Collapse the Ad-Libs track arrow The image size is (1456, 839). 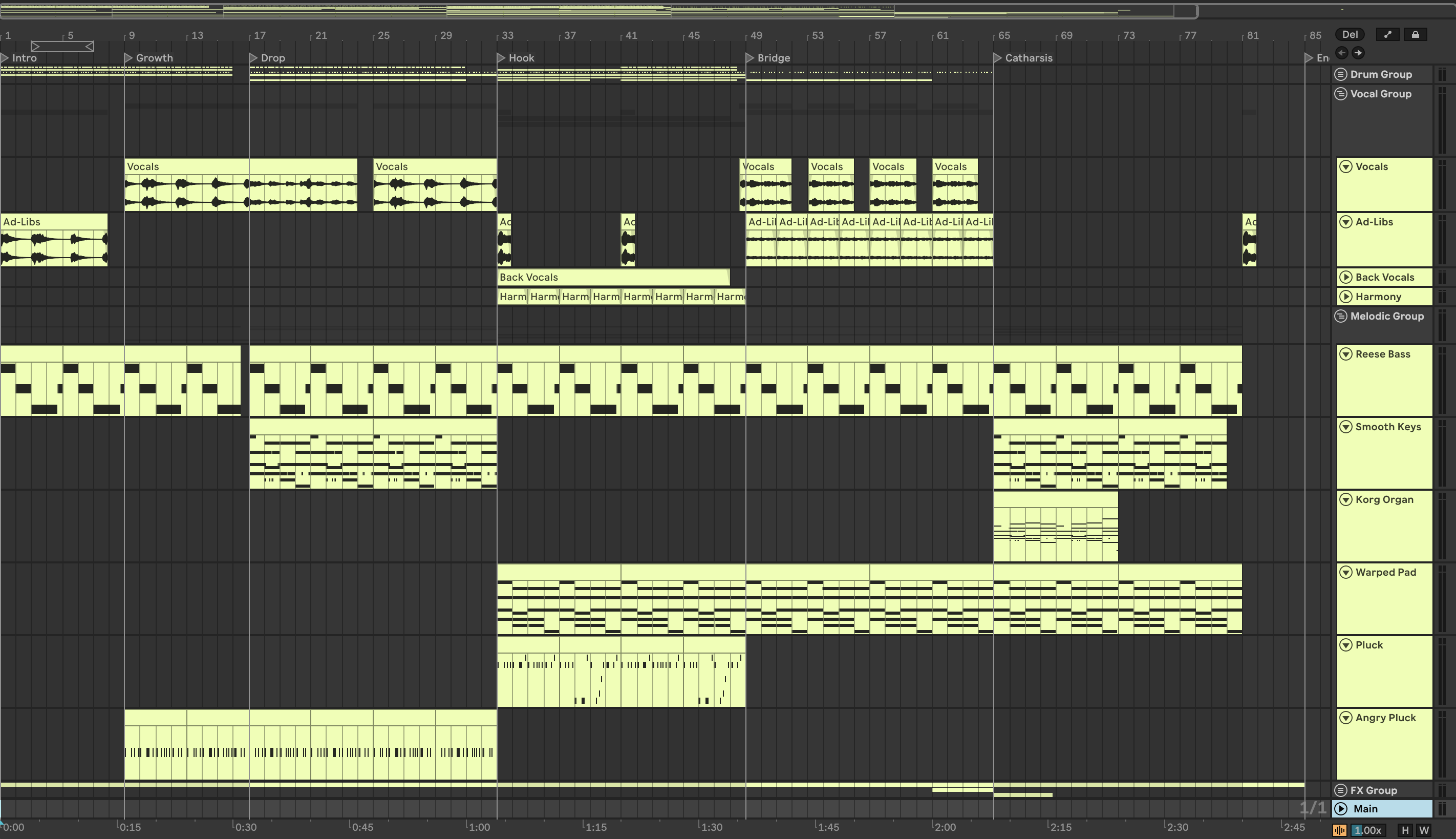tap(1346, 222)
